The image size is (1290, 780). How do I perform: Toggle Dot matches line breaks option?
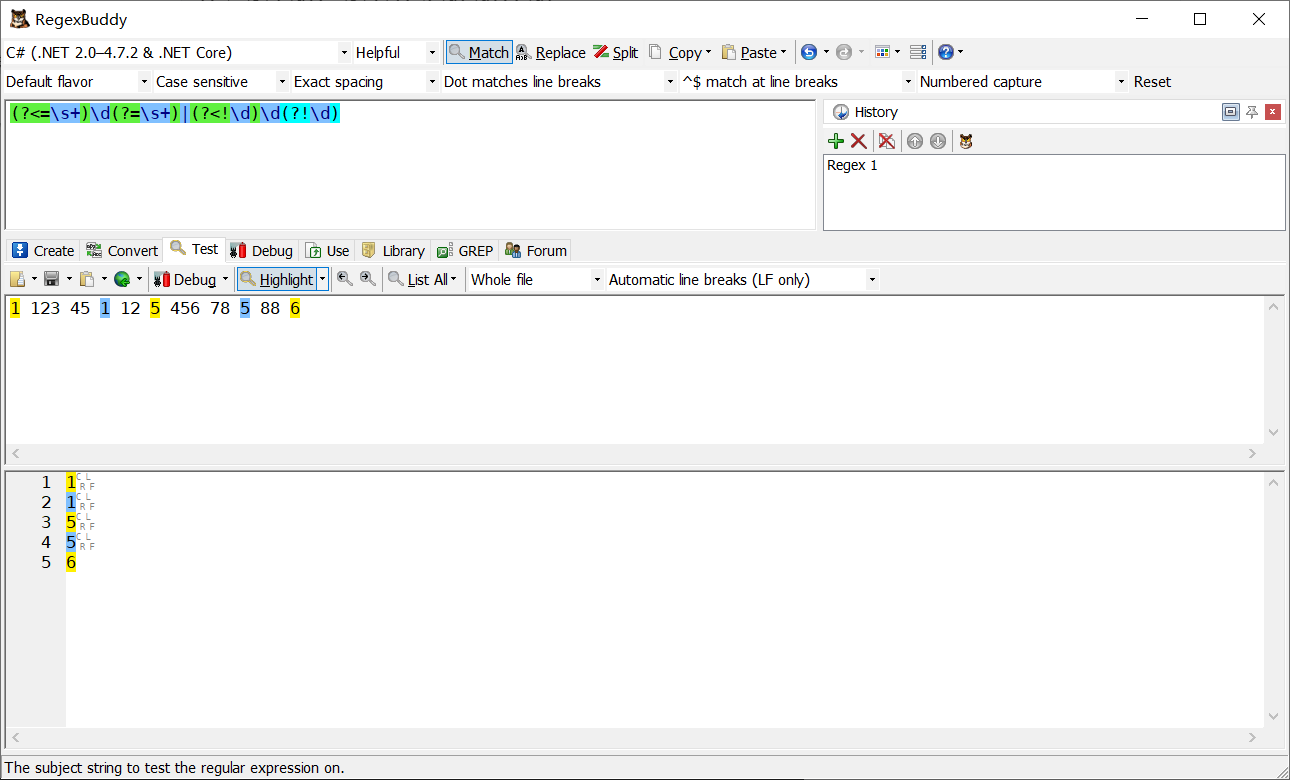[560, 82]
